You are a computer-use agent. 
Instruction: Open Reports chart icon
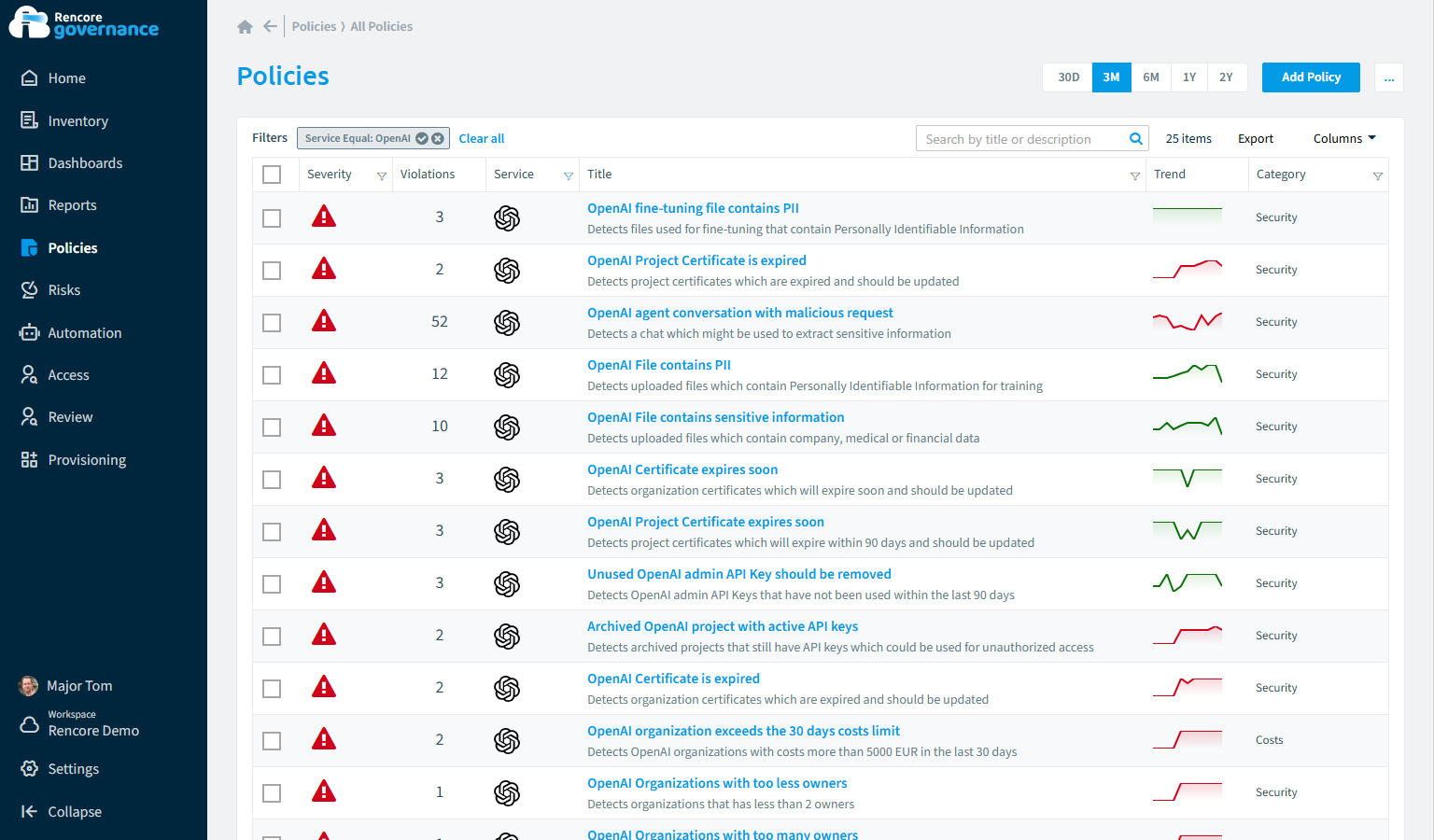click(30, 205)
